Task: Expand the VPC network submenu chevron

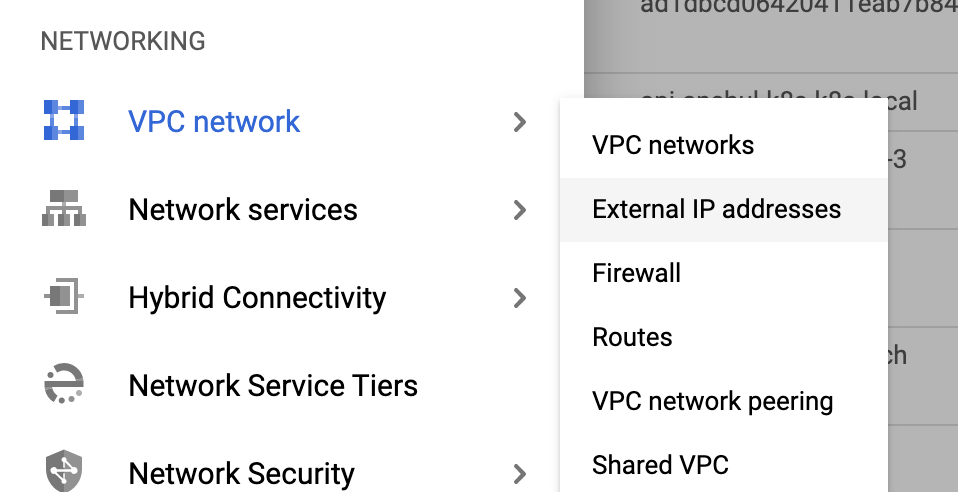Action: tap(520, 122)
